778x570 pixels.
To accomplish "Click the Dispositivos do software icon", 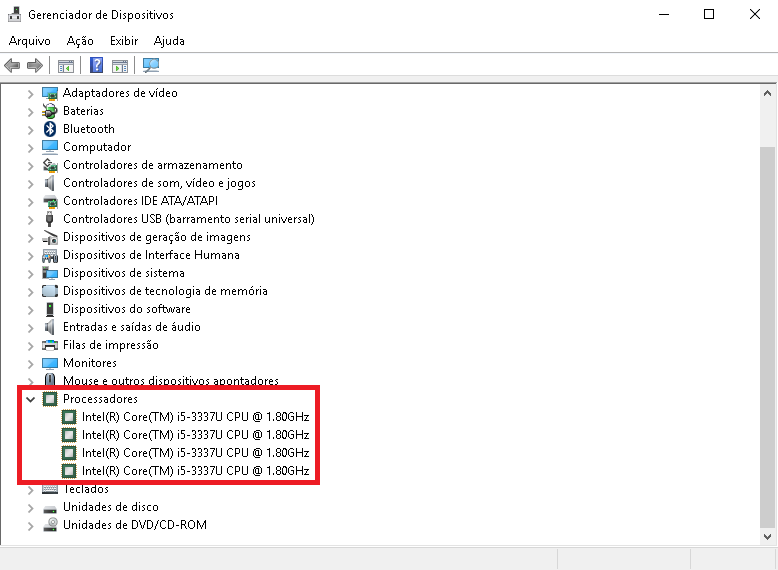I will [50, 309].
